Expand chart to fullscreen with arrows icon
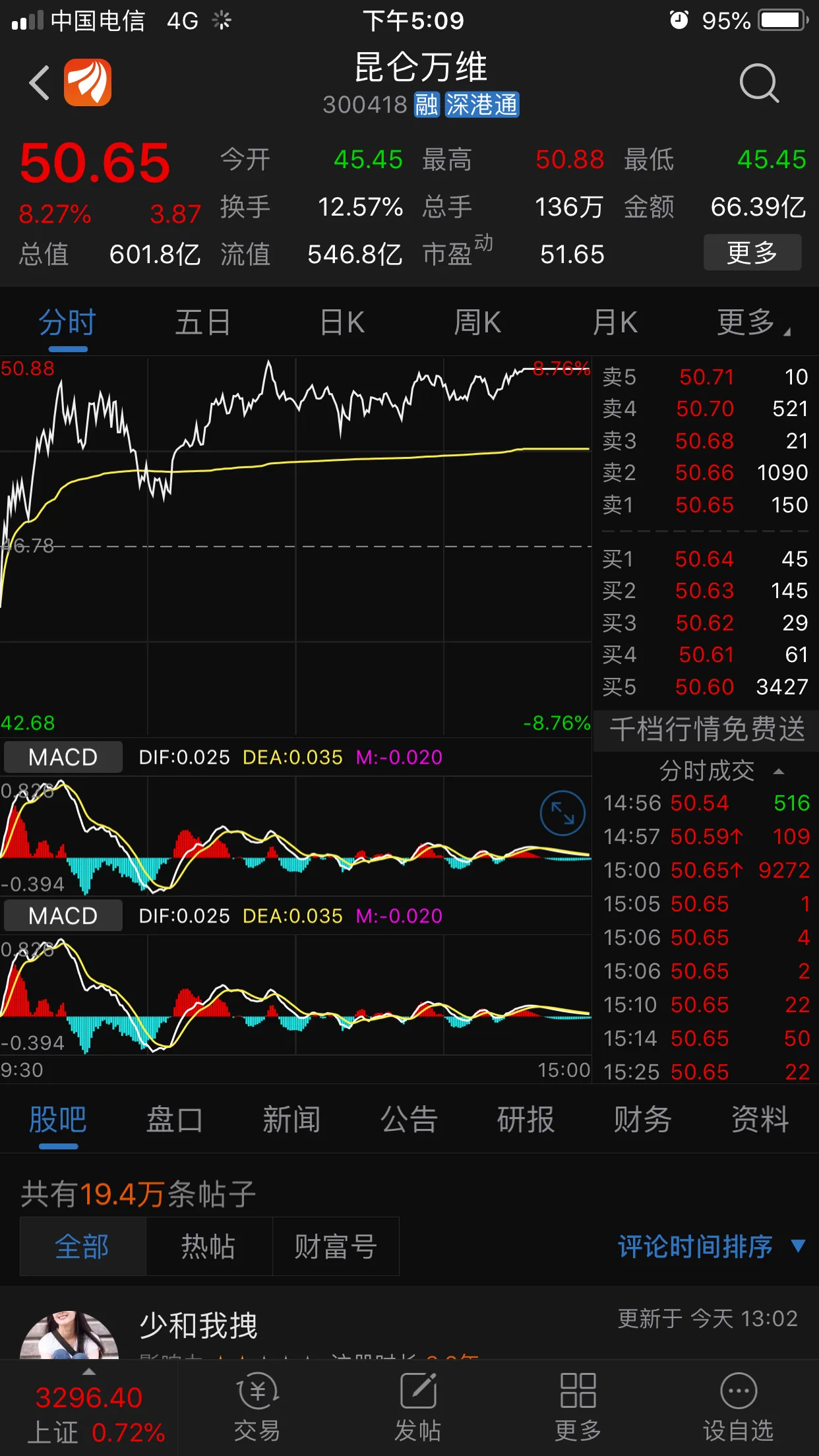 coord(562,813)
